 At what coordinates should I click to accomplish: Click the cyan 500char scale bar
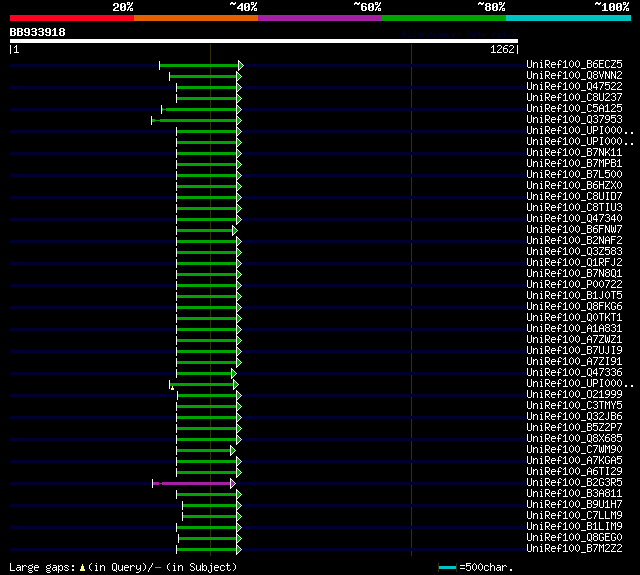coord(447,567)
